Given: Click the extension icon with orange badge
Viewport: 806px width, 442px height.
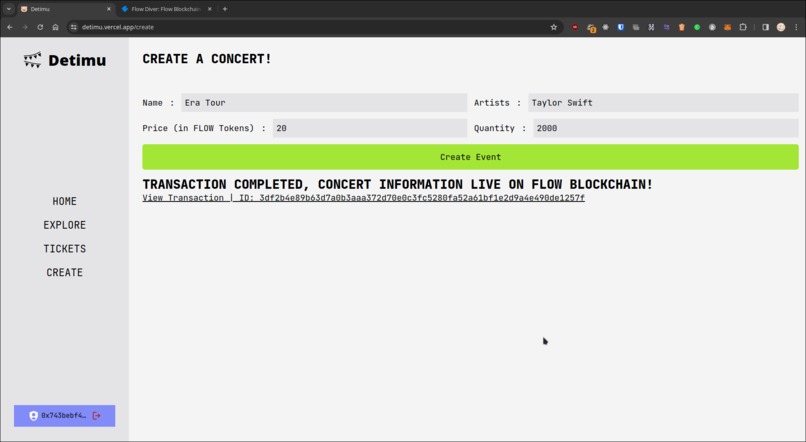Looking at the screenshot, I should click(591, 28).
